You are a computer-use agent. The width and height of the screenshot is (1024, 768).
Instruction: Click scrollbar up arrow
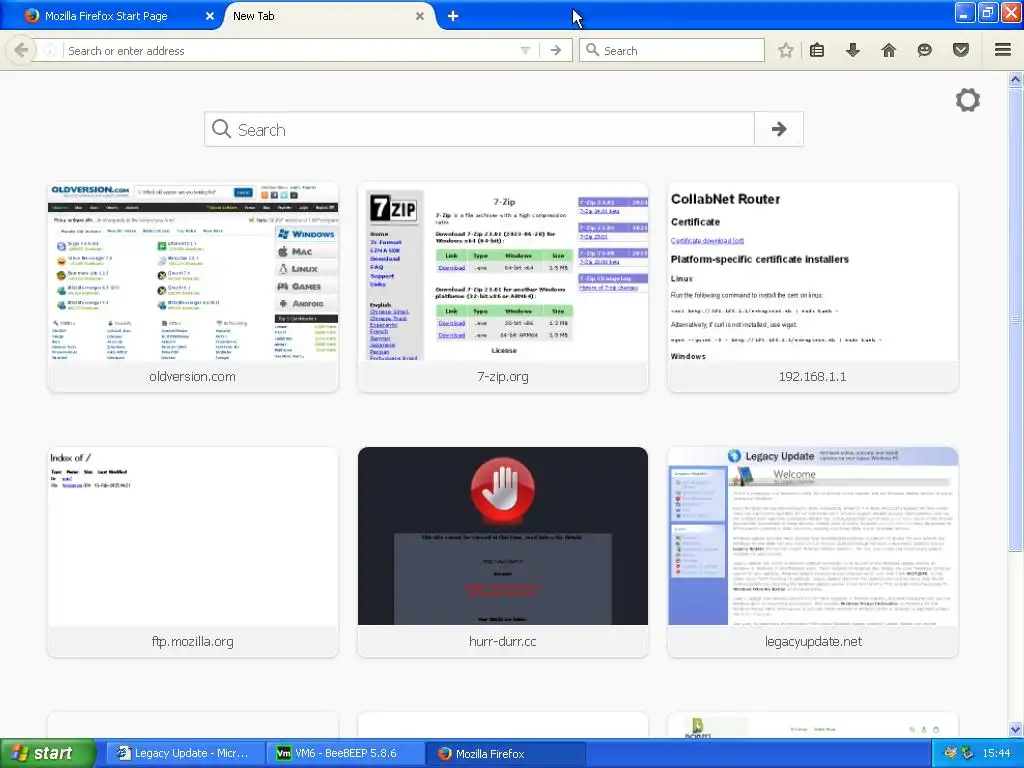(1016, 80)
